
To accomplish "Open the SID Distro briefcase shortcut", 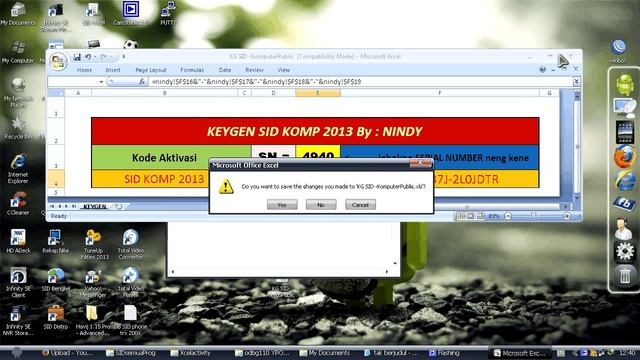I will (56, 318).
